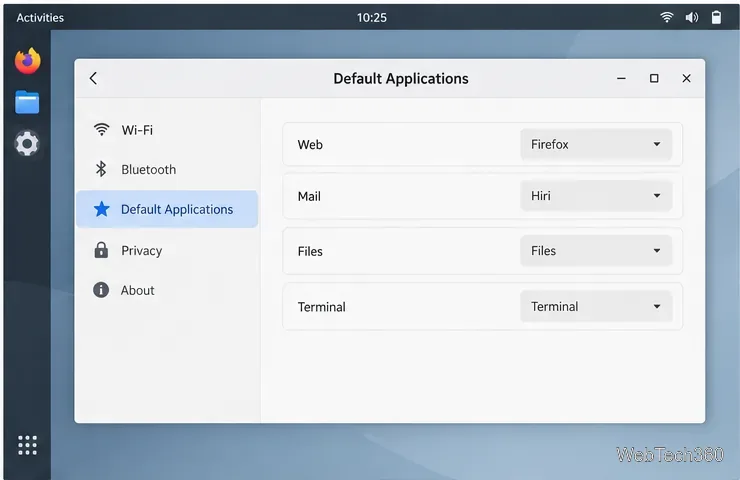The width and height of the screenshot is (740, 480).
Task: Click the padlock icon beside Privacy
Action: click(101, 250)
